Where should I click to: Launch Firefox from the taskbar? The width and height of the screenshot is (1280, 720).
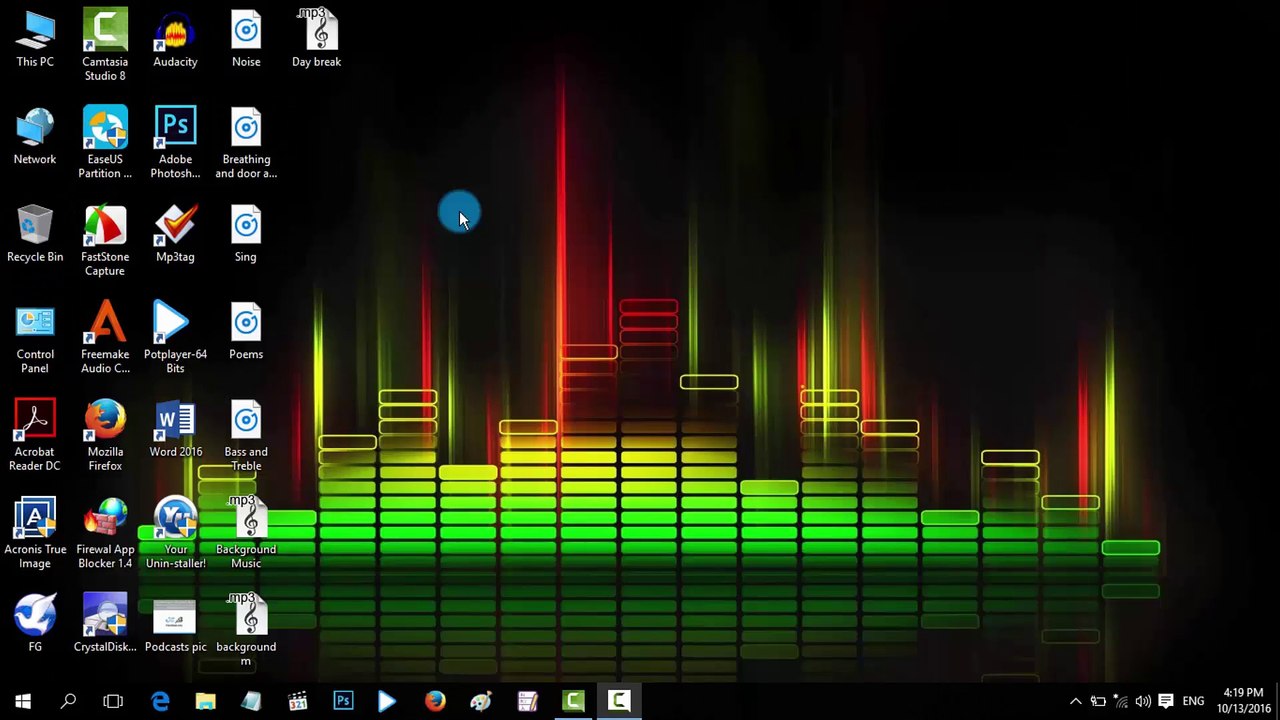tap(434, 701)
